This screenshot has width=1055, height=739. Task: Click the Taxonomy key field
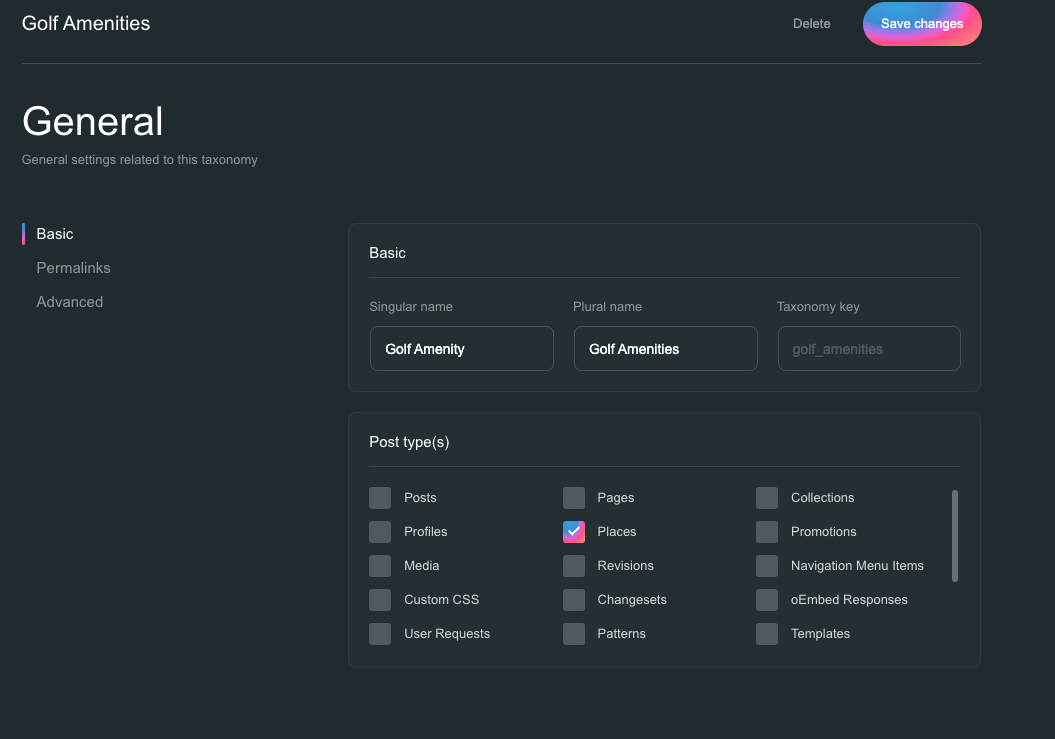pyautogui.click(x=868, y=349)
